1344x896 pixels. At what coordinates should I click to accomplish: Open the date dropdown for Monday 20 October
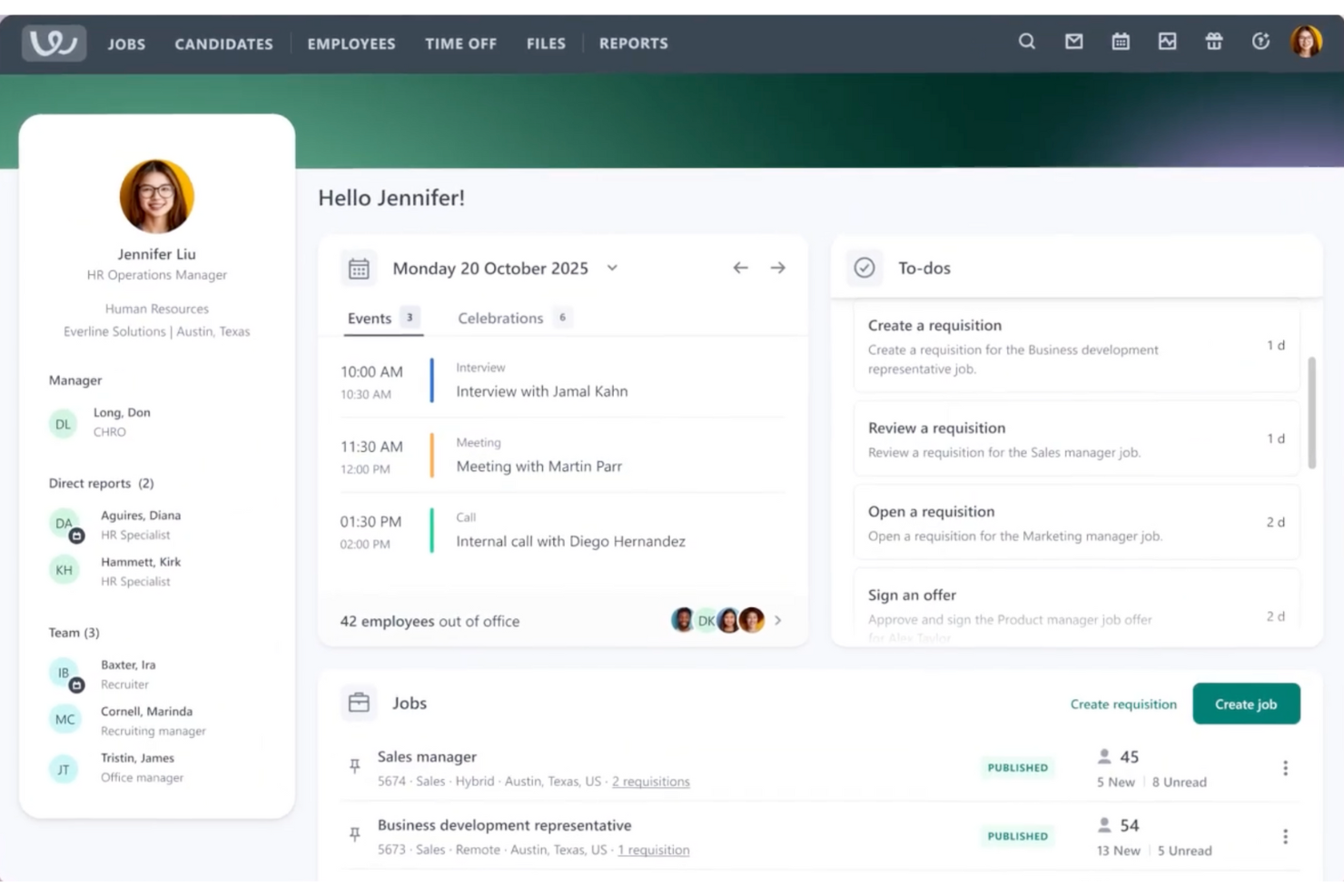(x=612, y=268)
